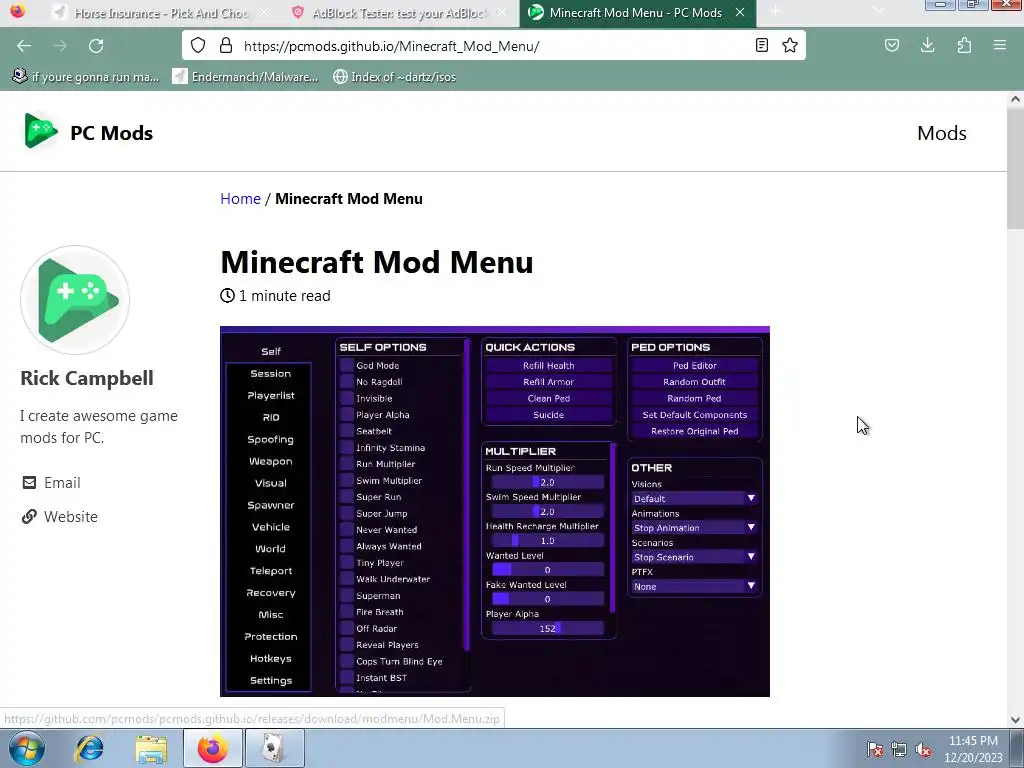This screenshot has height=768, width=1024.
Task: Follow the Home breadcrumb link
Action: [x=240, y=199]
